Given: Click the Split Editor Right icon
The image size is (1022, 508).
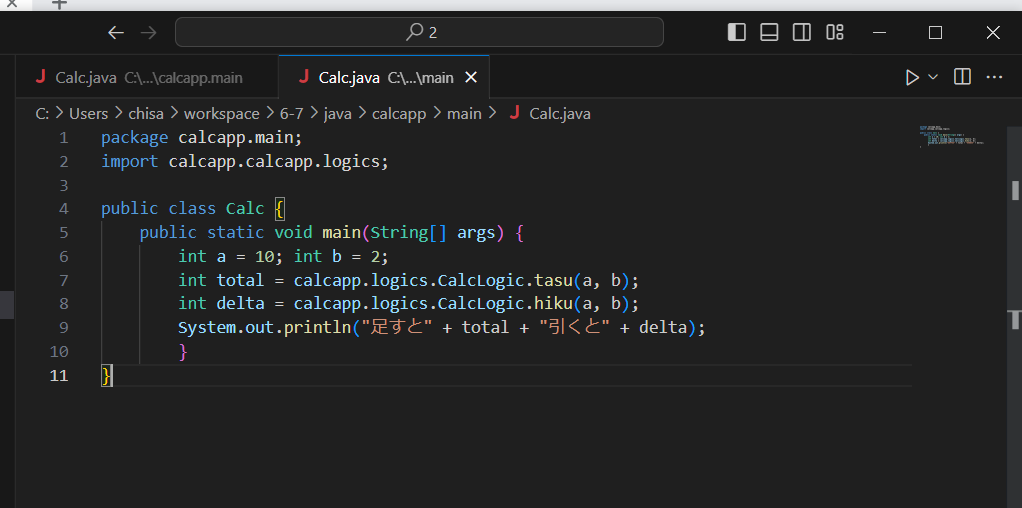Looking at the screenshot, I should pos(962,77).
